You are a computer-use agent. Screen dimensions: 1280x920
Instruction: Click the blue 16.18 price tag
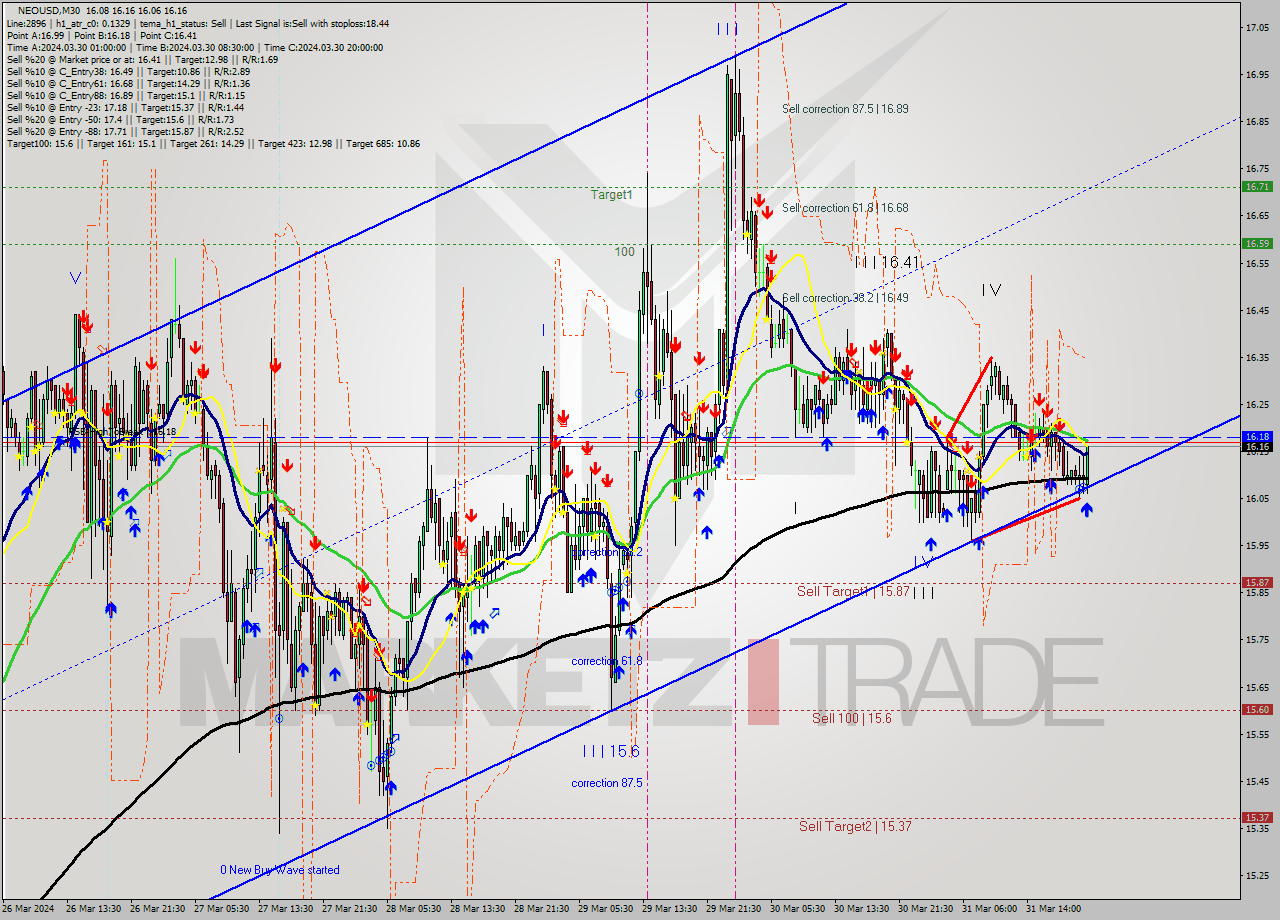click(x=1257, y=437)
